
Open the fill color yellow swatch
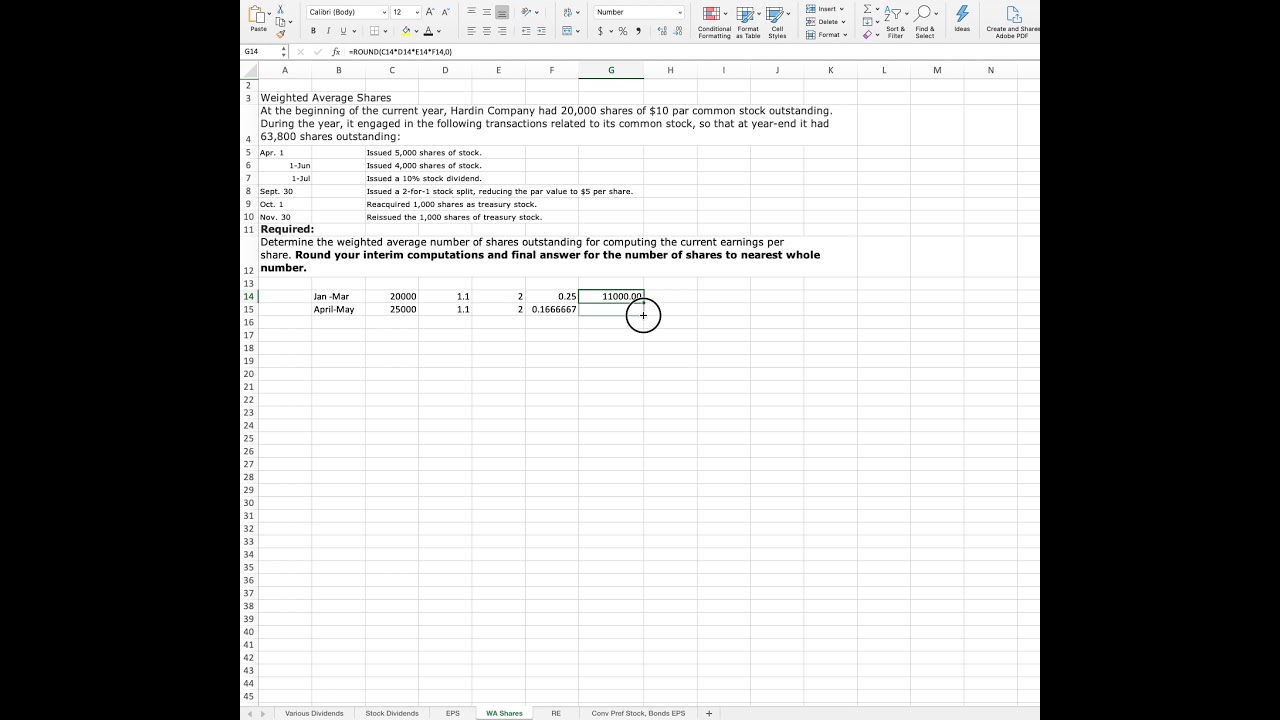pyautogui.click(x=406, y=31)
